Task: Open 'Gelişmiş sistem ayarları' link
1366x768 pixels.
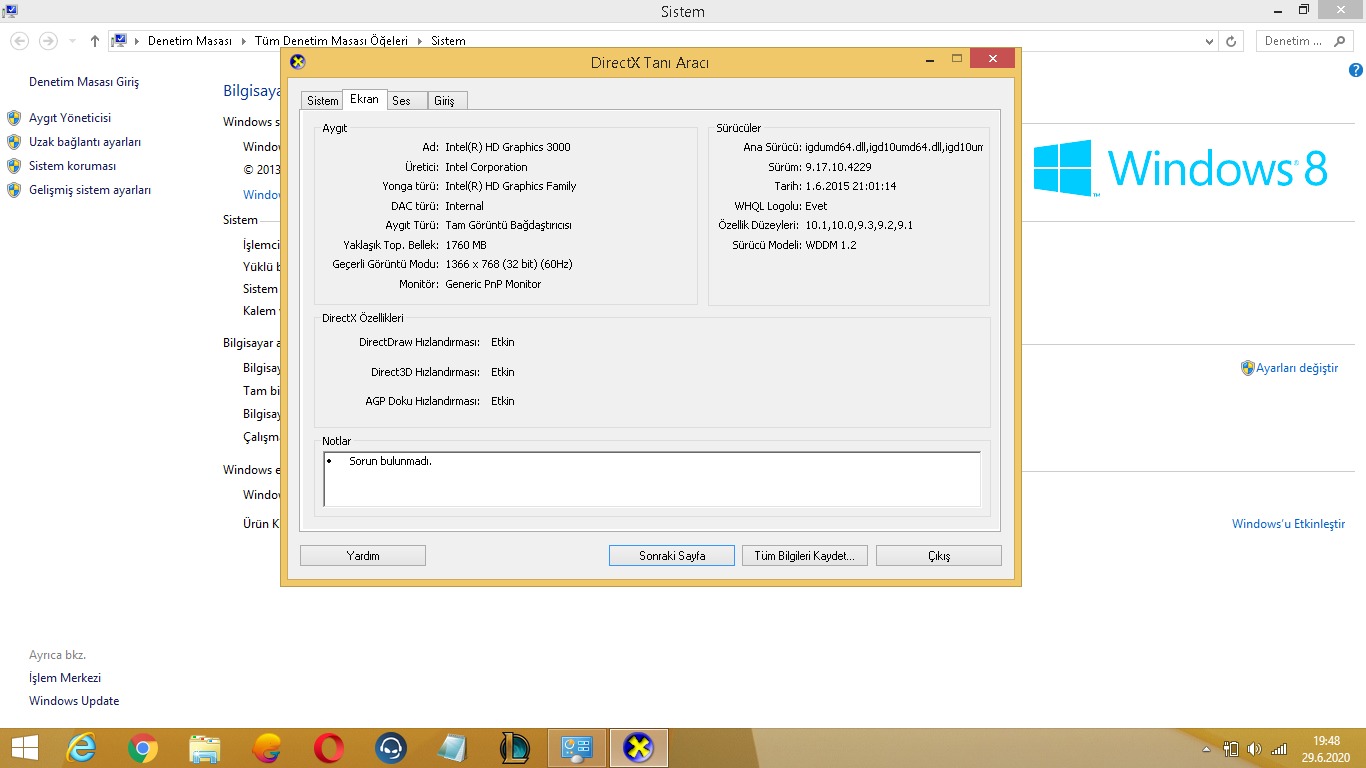Action: pyautogui.click(x=90, y=190)
